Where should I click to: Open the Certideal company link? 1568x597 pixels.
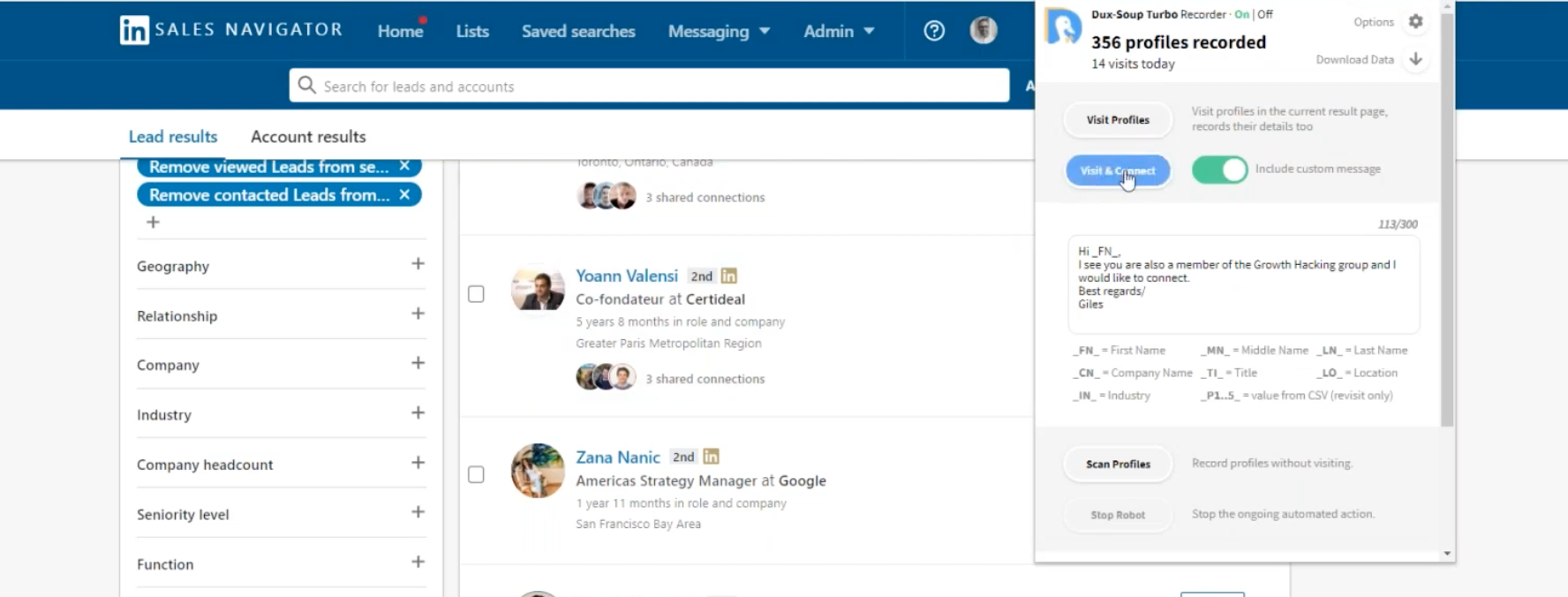[x=715, y=298]
